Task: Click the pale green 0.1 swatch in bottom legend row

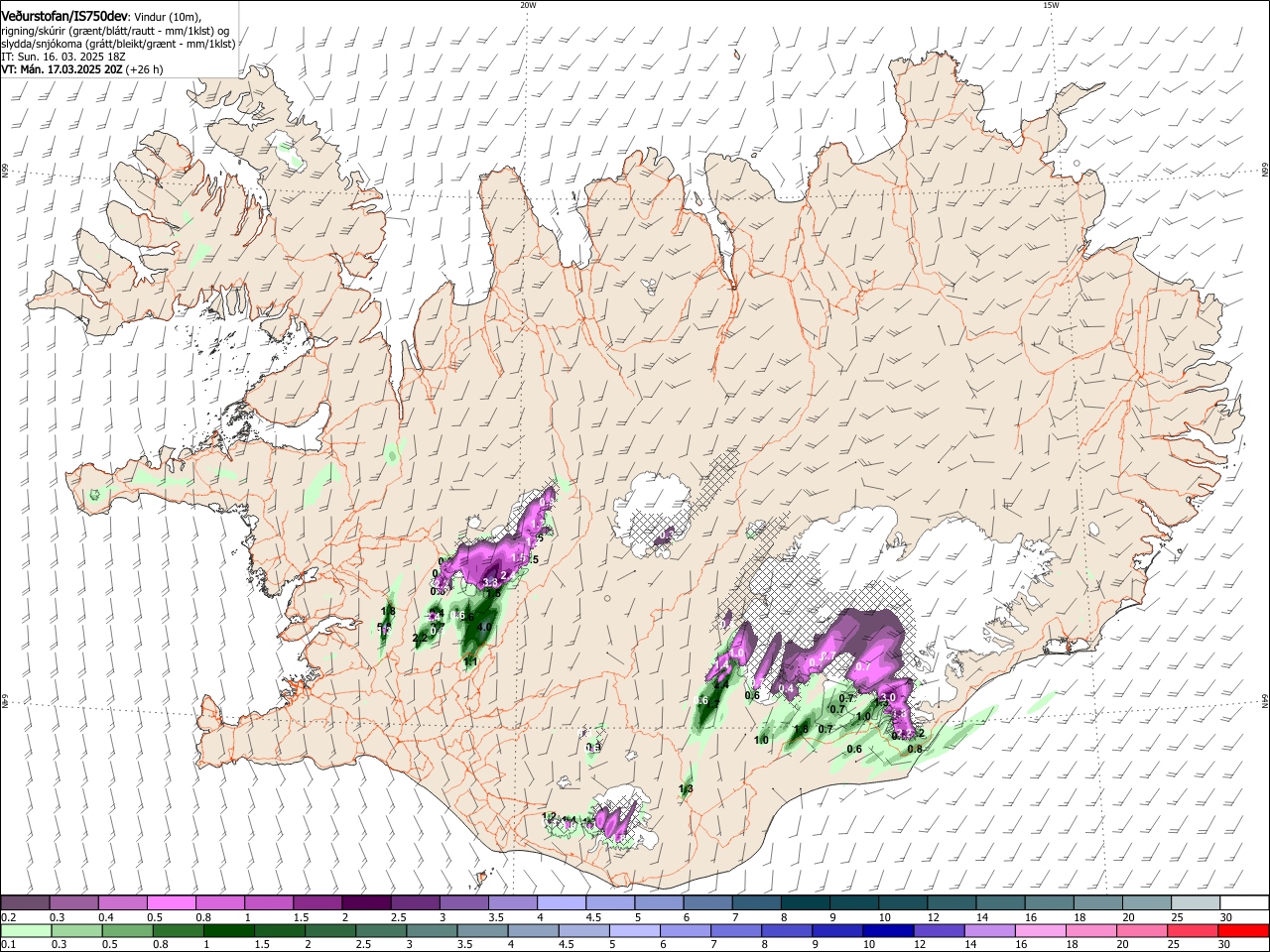Action: point(25,931)
